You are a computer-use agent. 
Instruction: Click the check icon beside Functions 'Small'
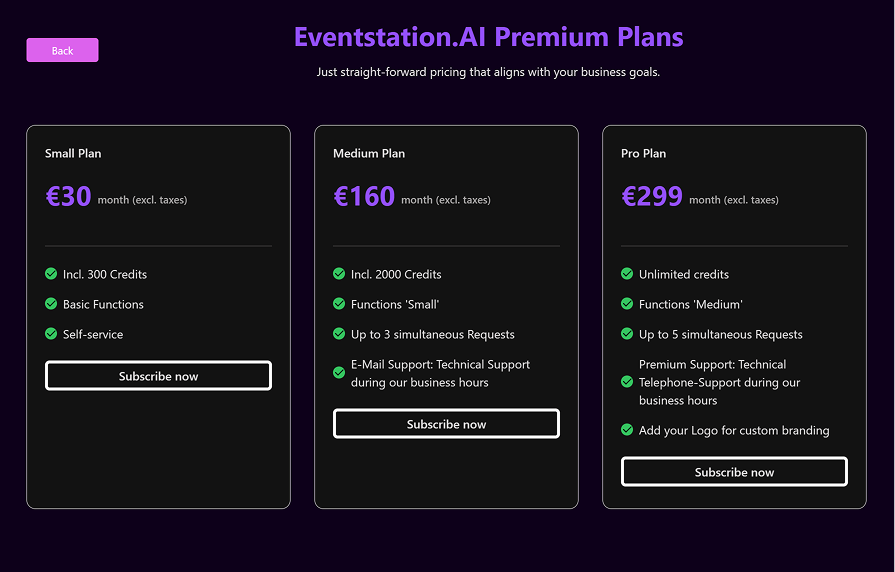pyautogui.click(x=339, y=304)
